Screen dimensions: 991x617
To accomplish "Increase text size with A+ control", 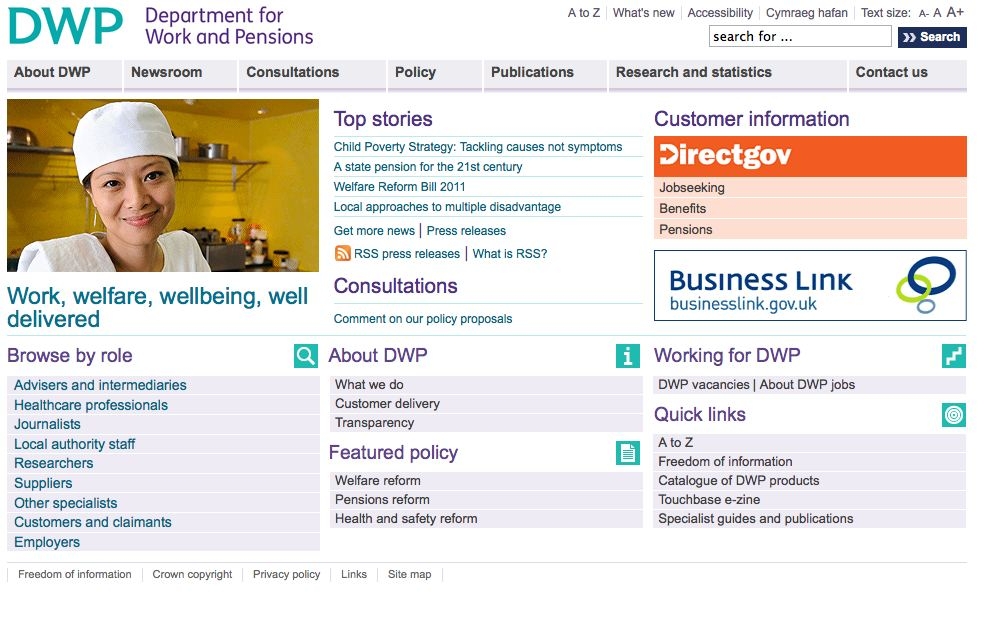I will tap(955, 13).
